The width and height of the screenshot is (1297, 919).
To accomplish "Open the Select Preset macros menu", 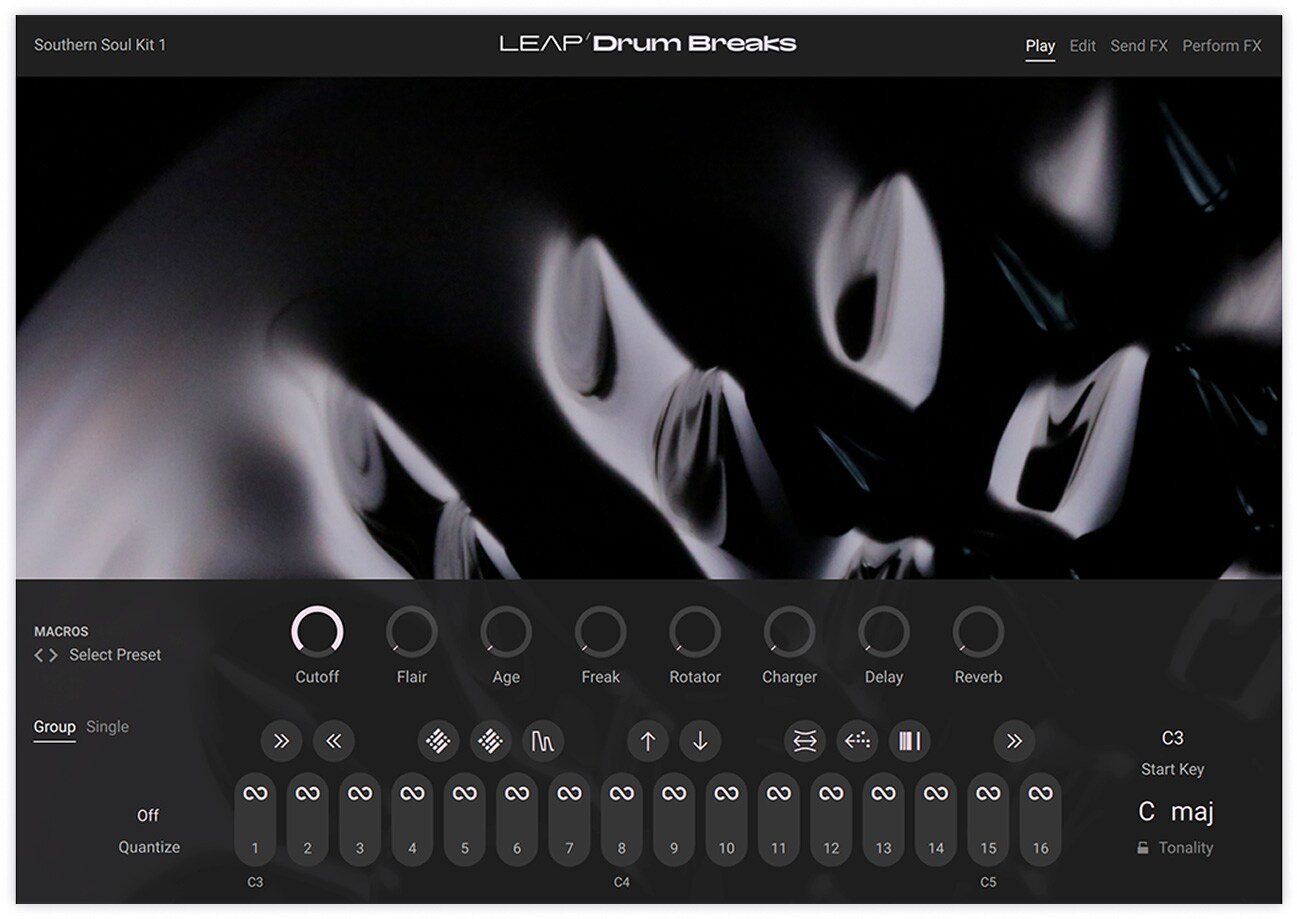I will (114, 655).
